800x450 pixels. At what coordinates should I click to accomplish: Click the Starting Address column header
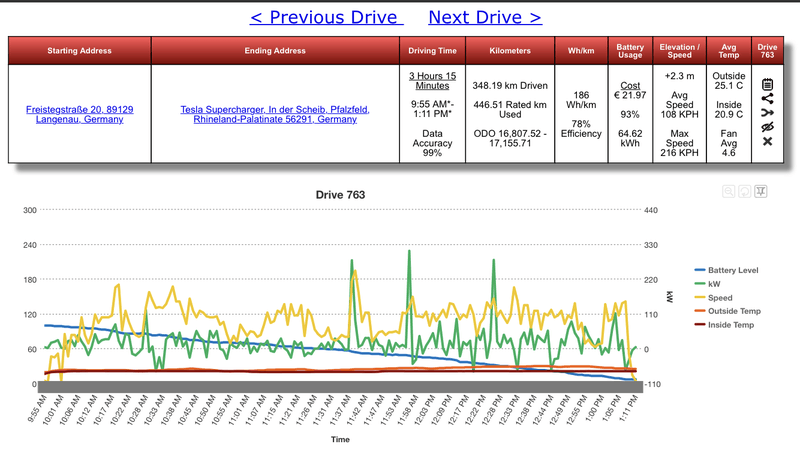click(x=80, y=51)
